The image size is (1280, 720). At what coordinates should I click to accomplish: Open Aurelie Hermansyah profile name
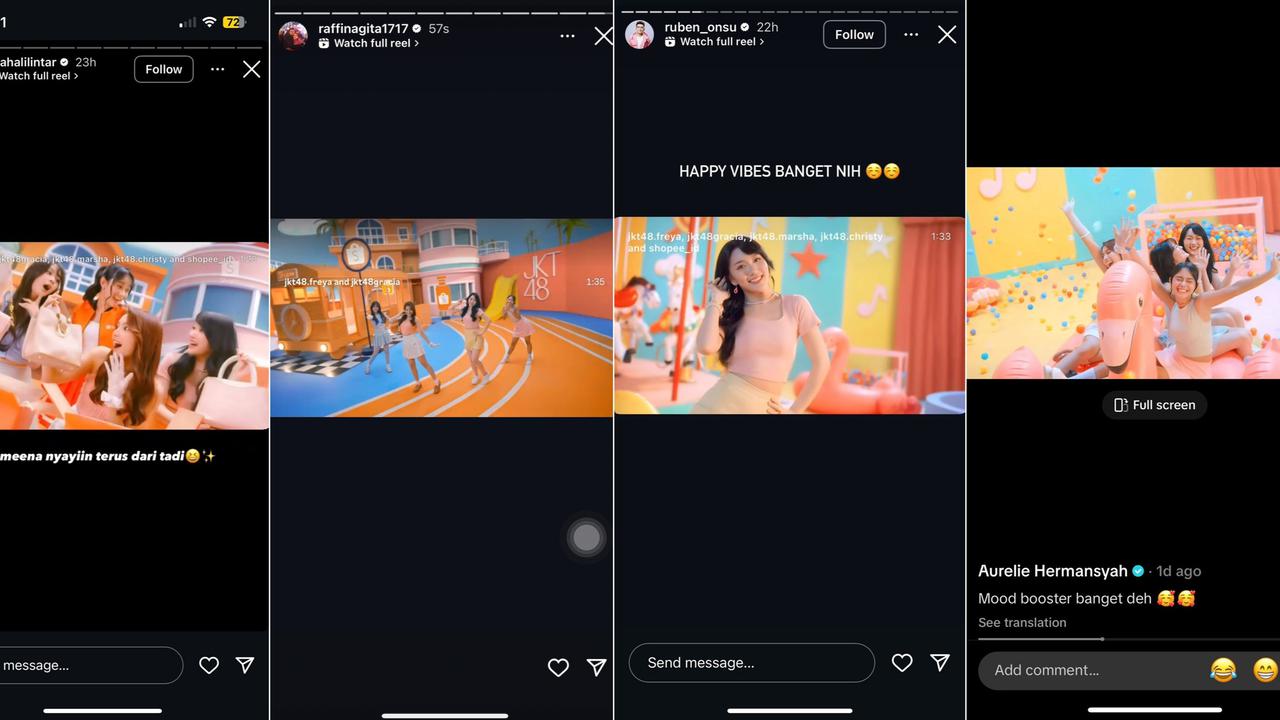tap(1053, 571)
